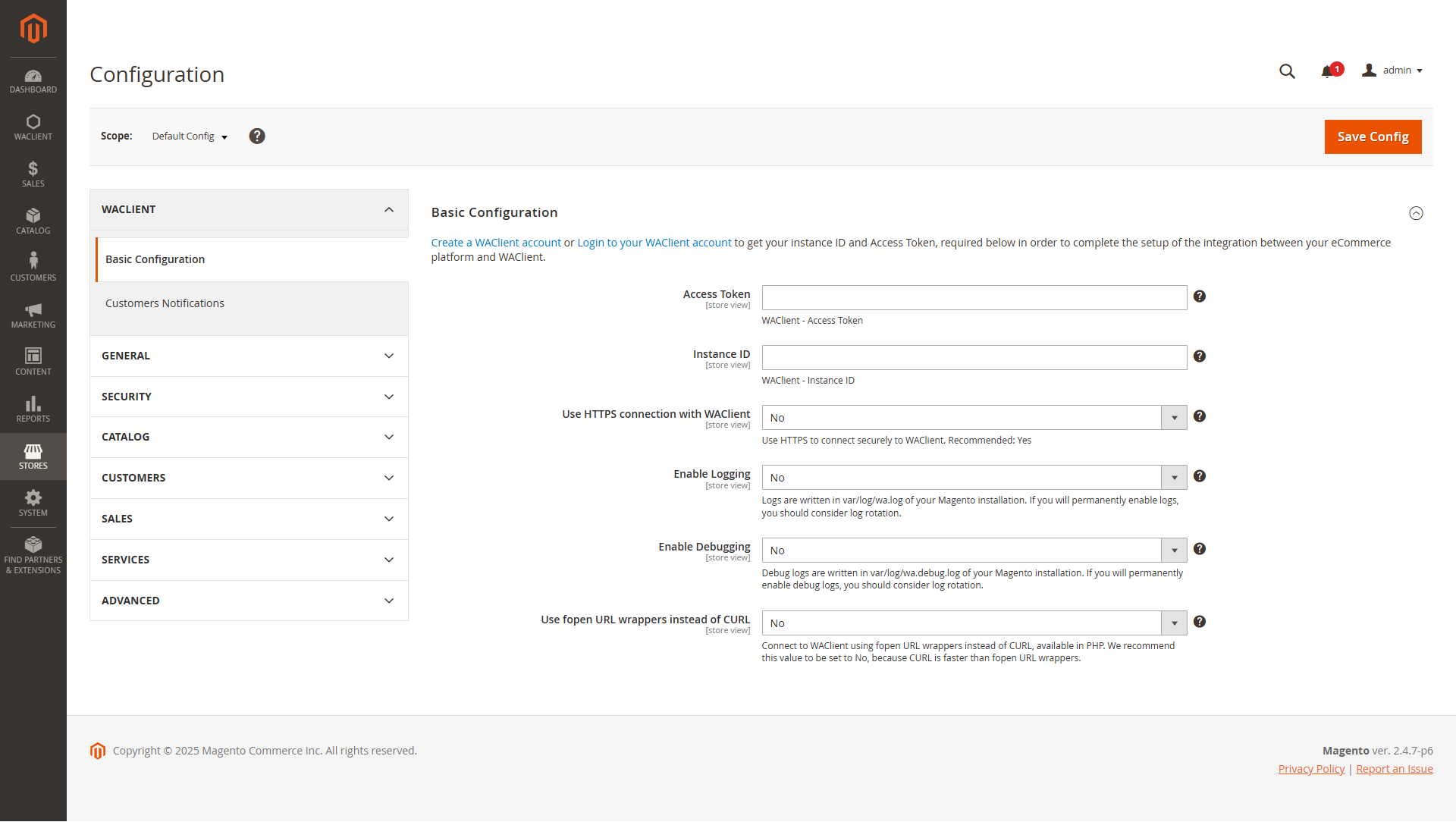Image resolution: width=1456 pixels, height=822 pixels.
Task: Click the Save Config button
Action: click(1373, 137)
